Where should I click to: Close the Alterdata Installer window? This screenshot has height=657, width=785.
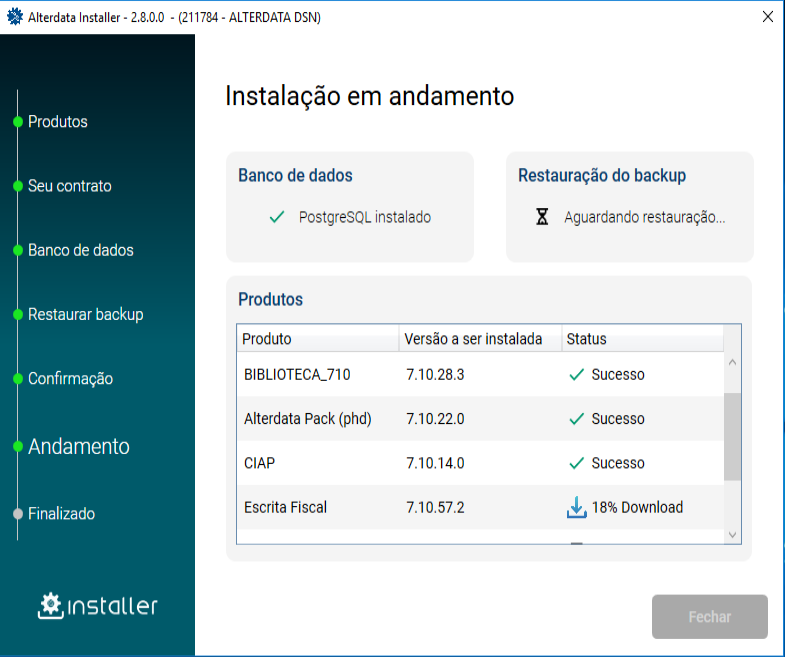(x=767, y=17)
